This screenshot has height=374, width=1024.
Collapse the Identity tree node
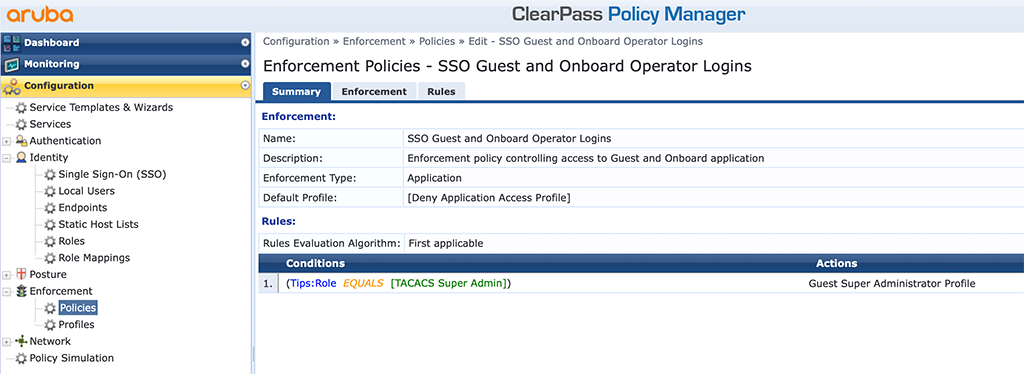tap(7, 158)
